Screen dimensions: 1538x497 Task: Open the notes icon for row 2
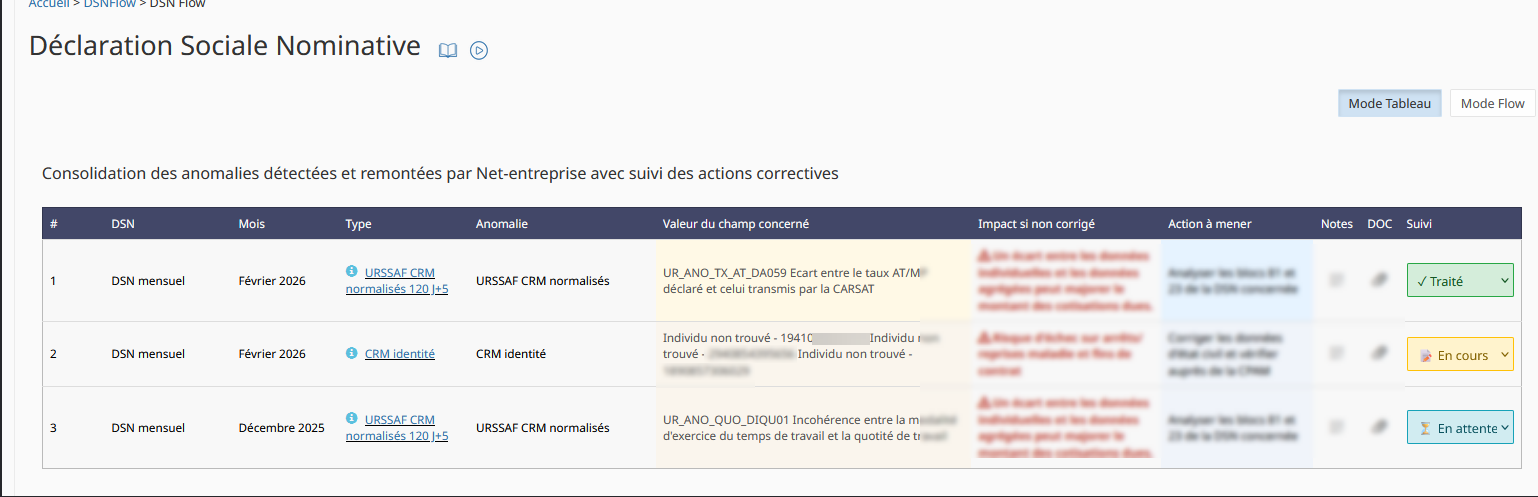tap(1336, 353)
